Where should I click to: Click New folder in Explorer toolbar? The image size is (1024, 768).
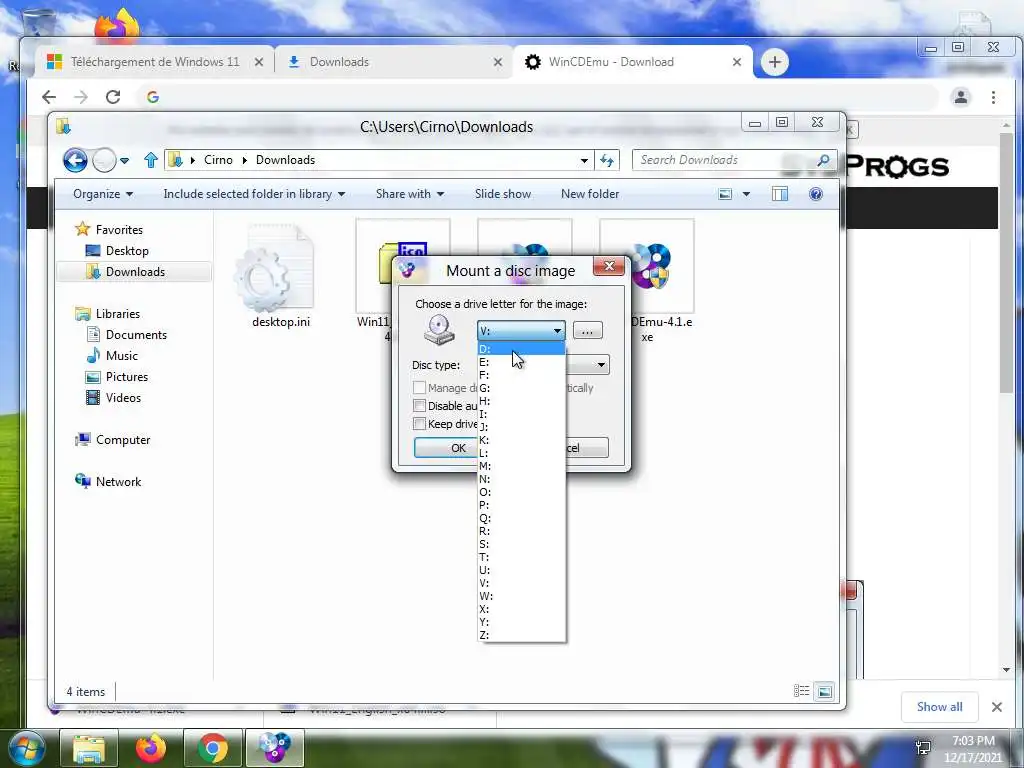(x=590, y=194)
